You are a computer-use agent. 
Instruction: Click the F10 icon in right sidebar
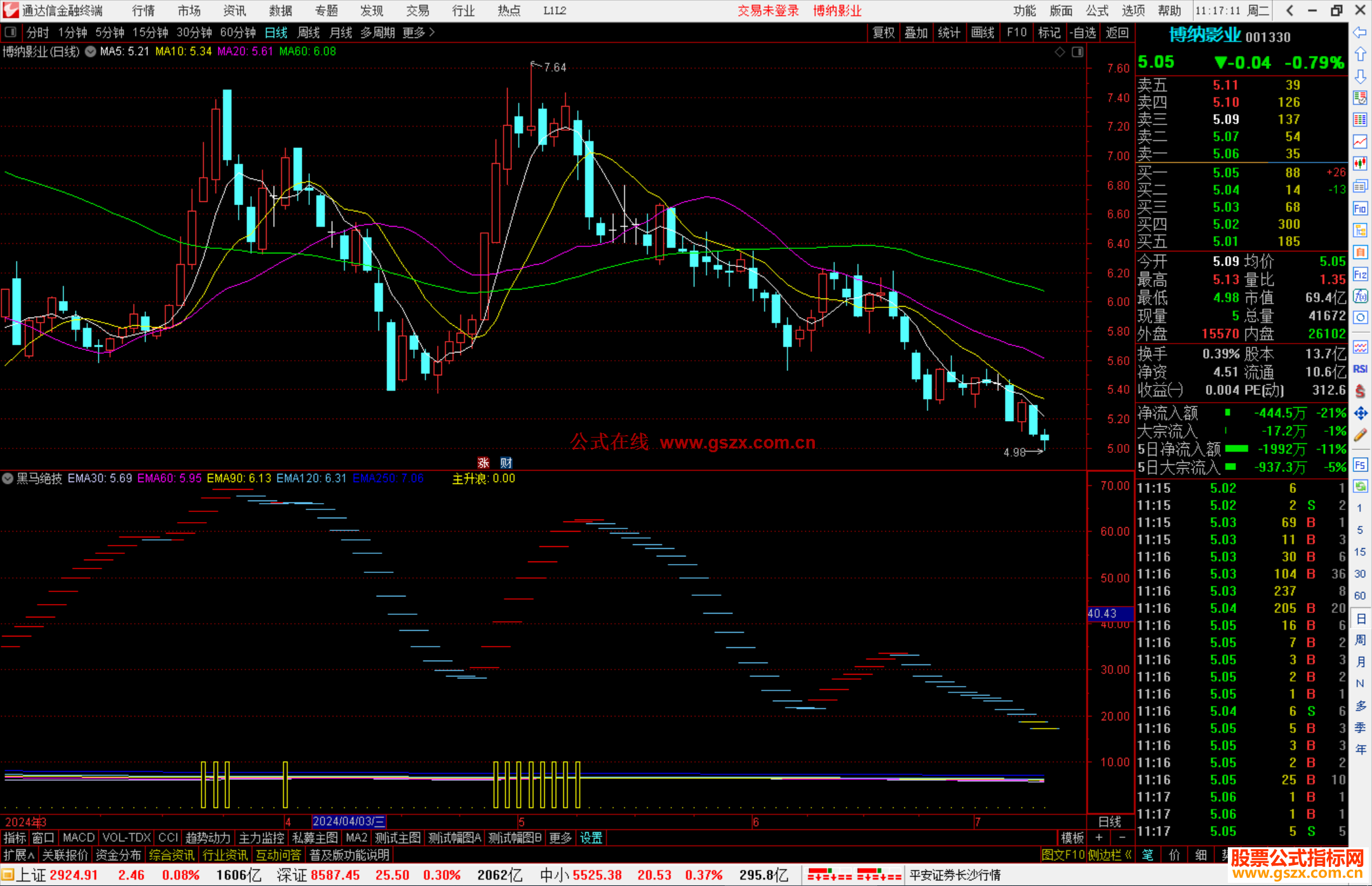[1360, 209]
